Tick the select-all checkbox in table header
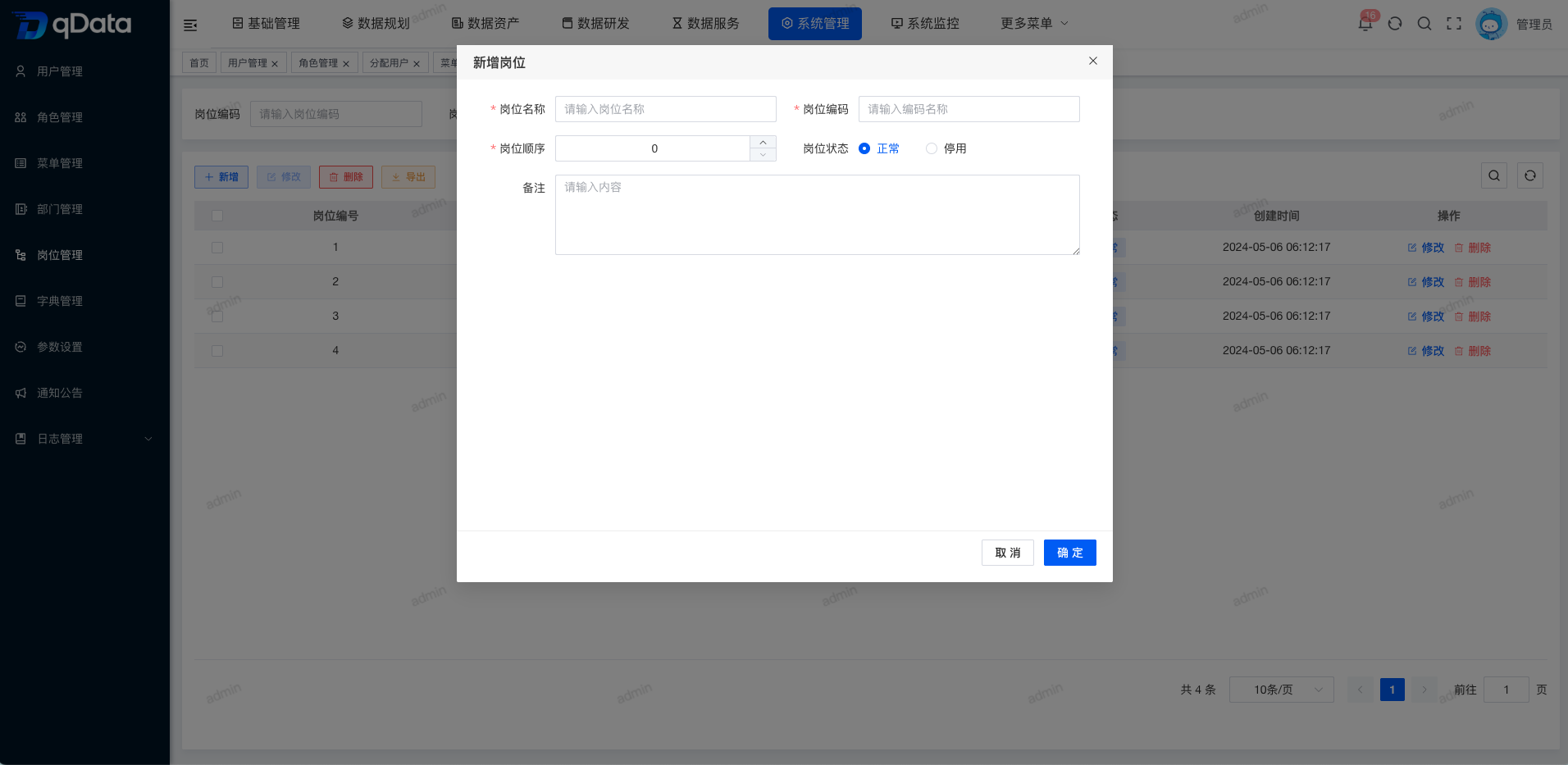This screenshot has height=765, width=1568. (217, 216)
